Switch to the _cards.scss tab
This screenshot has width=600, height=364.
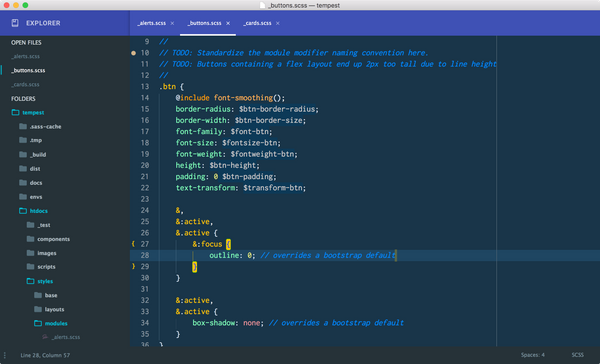click(258, 23)
